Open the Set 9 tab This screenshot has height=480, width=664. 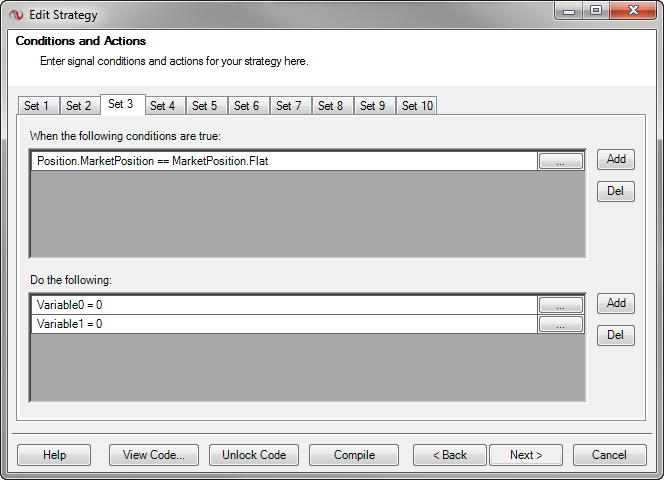tap(374, 105)
